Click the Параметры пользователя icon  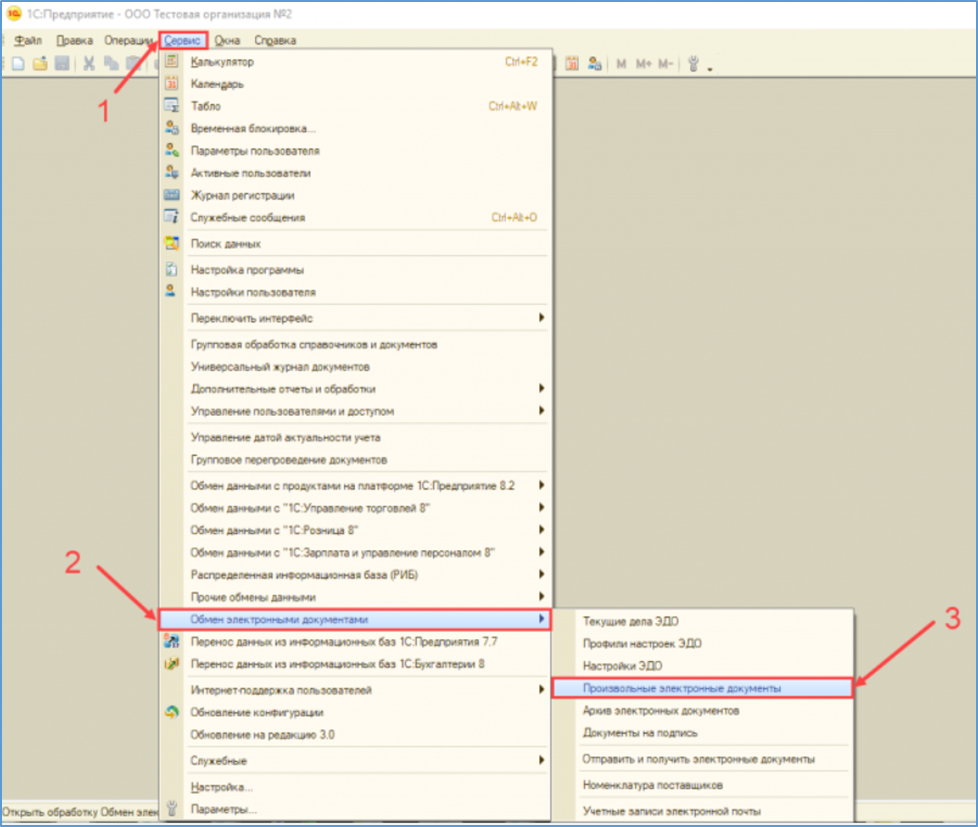172,150
